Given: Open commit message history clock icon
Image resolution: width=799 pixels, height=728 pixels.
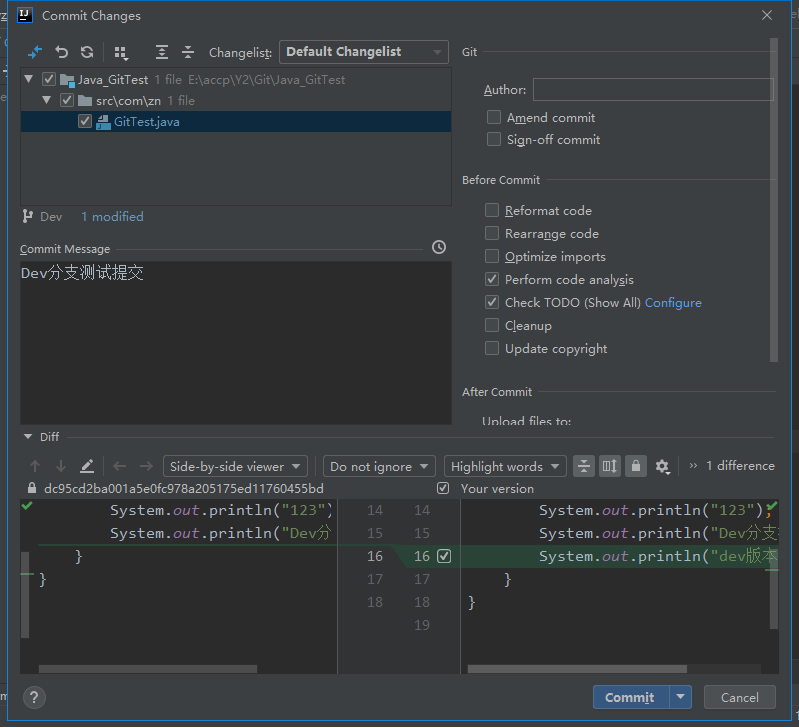Looking at the screenshot, I should coord(439,247).
